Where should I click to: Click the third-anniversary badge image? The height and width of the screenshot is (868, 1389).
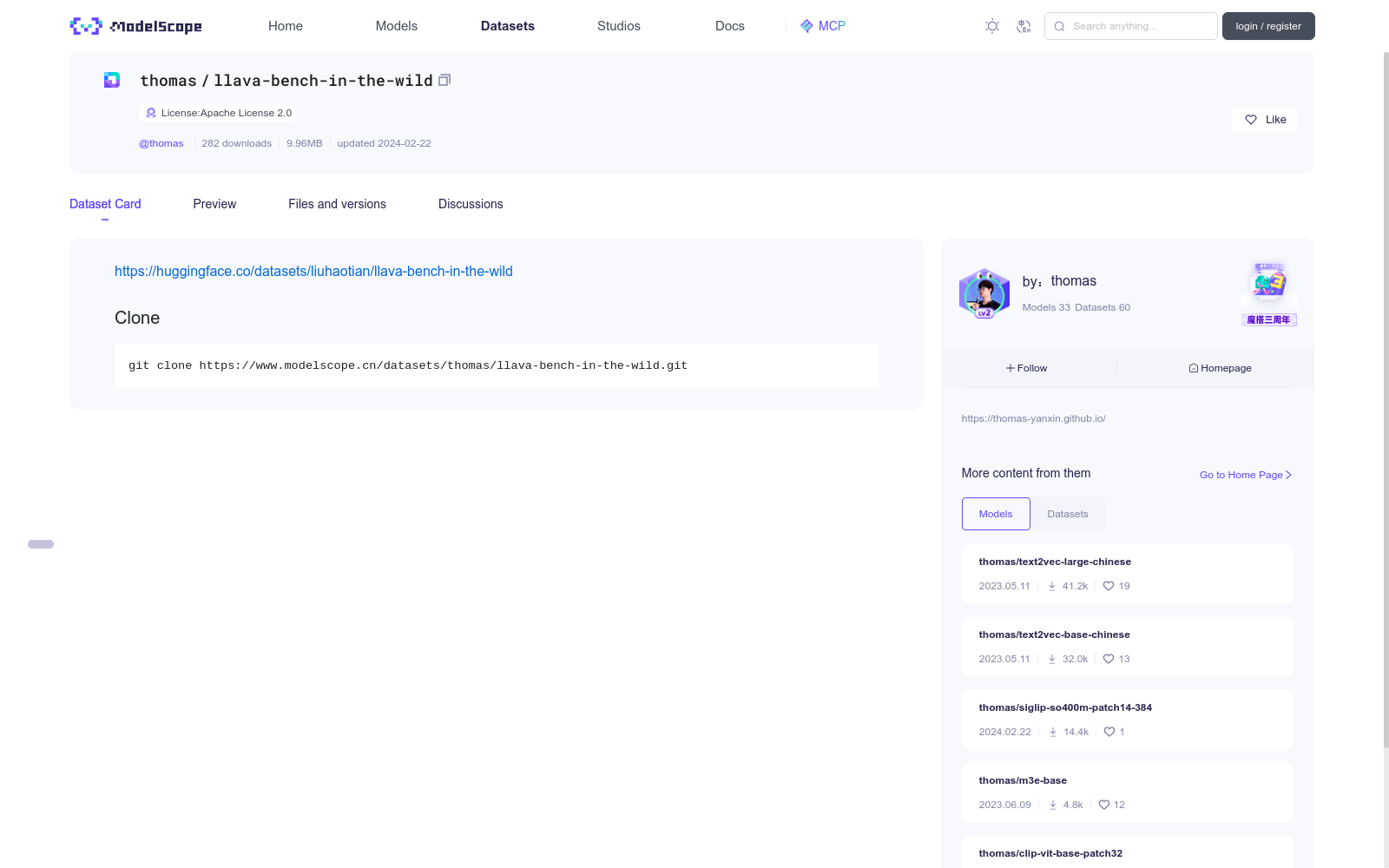coord(1269,293)
